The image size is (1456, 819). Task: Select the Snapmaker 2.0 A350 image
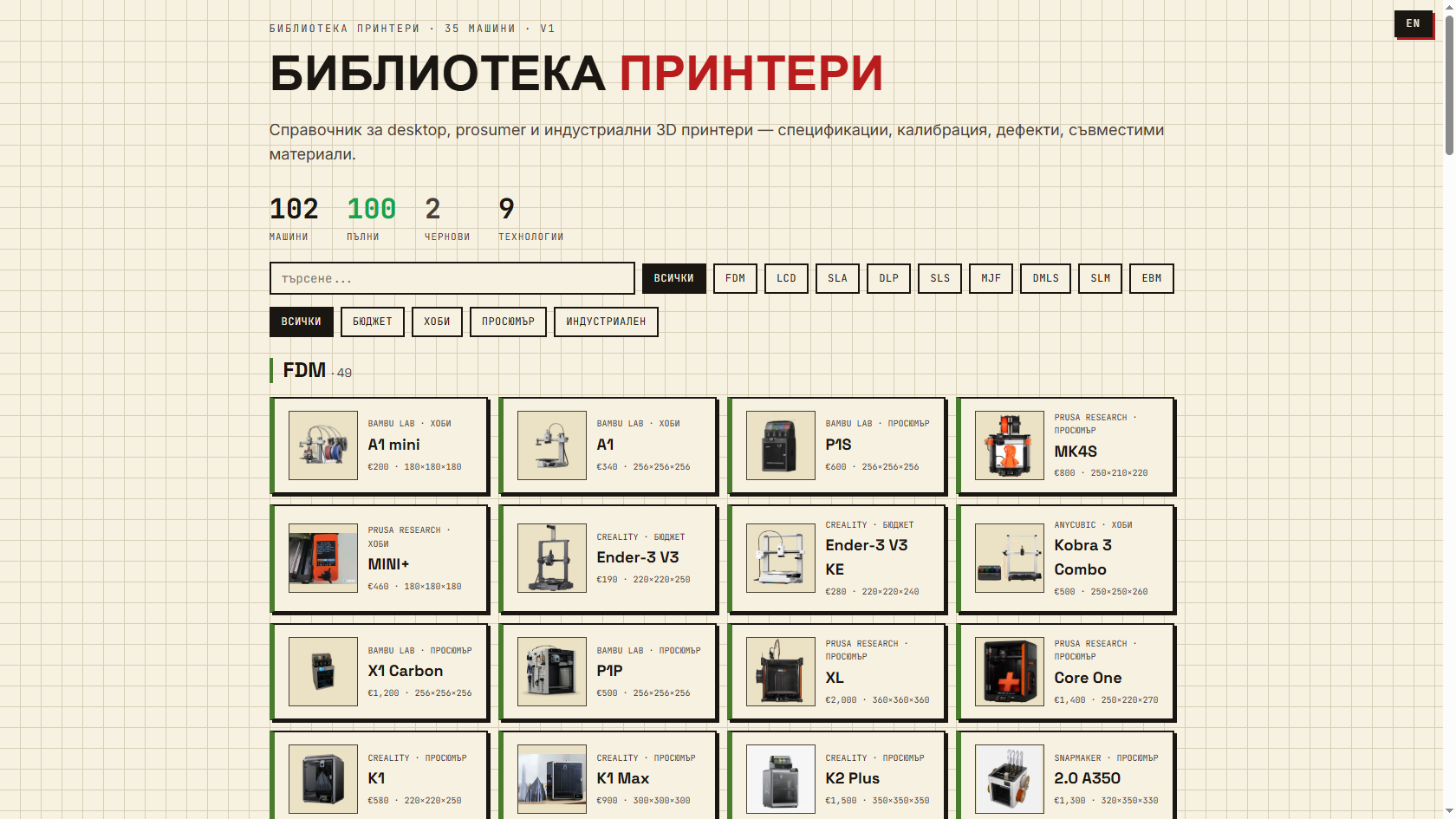coord(1009,779)
